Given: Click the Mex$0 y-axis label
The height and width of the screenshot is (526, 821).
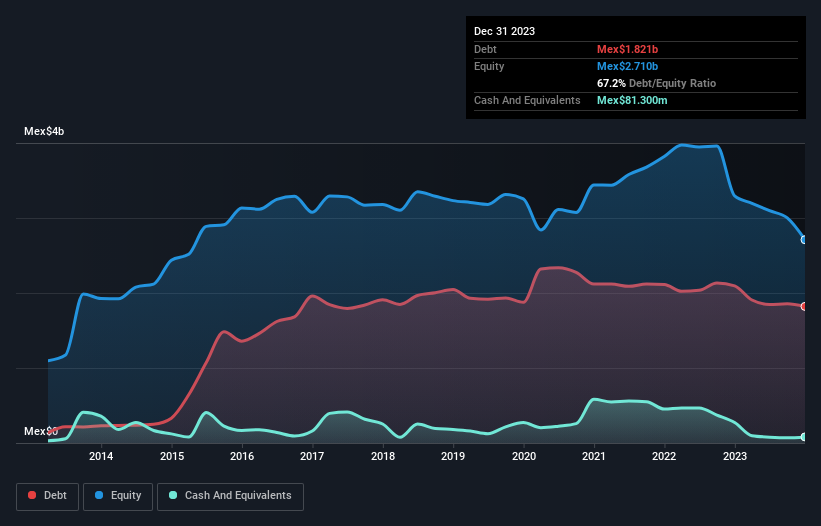Looking at the screenshot, I should [41, 431].
